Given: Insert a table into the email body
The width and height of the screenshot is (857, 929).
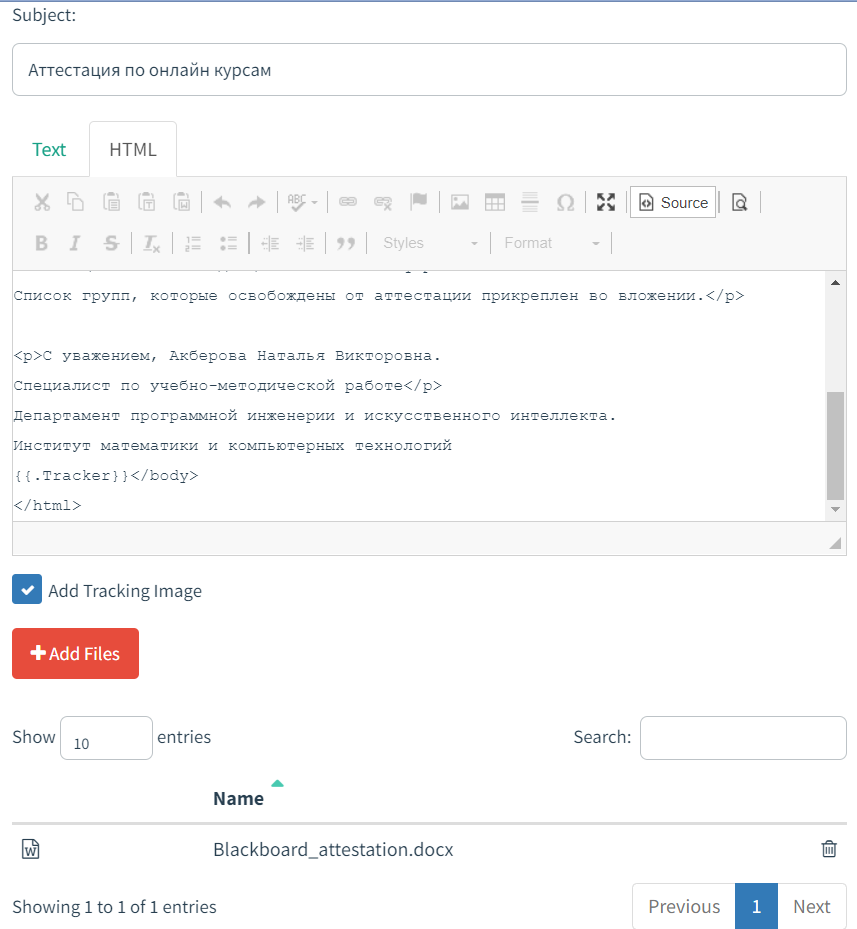Looking at the screenshot, I should click(x=494, y=202).
